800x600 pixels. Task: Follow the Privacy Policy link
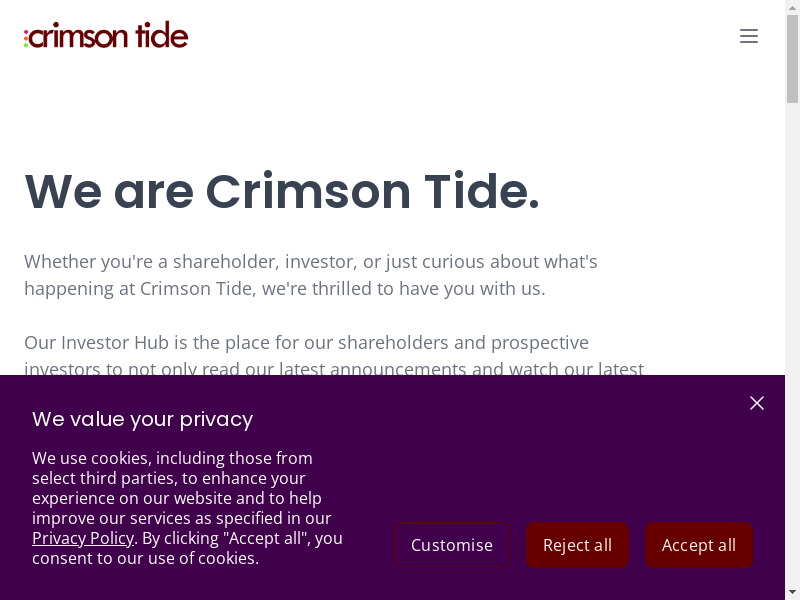[x=83, y=538]
